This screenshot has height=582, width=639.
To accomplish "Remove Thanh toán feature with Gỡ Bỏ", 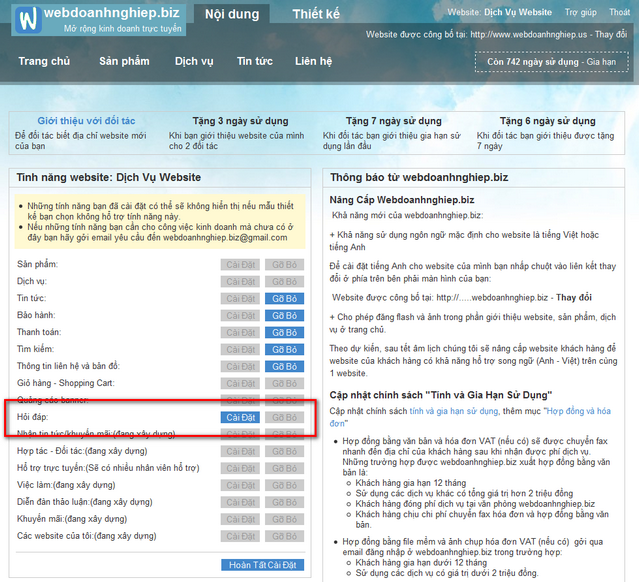I will [x=284, y=333].
